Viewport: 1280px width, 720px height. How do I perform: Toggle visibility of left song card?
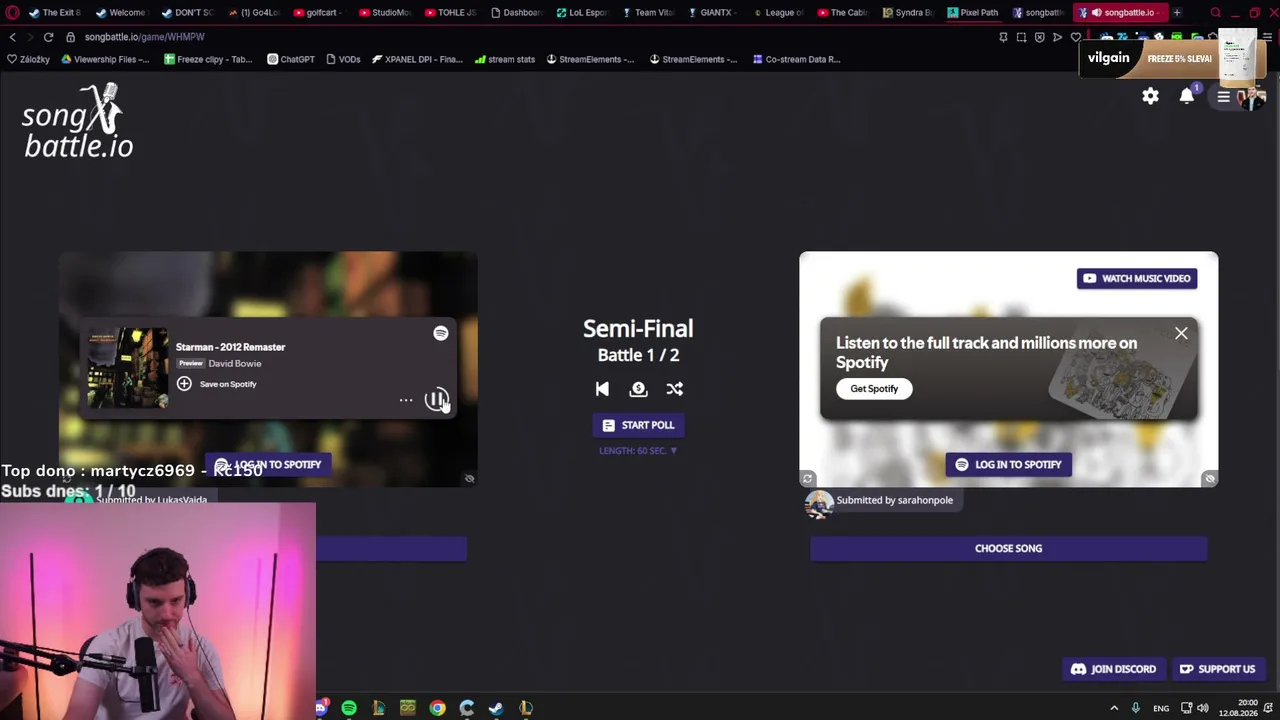coord(469,479)
